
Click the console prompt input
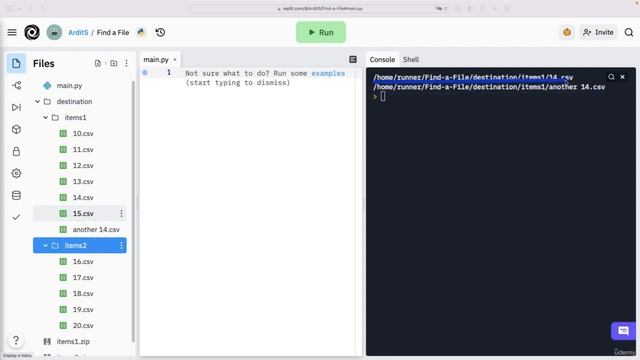tap(383, 96)
